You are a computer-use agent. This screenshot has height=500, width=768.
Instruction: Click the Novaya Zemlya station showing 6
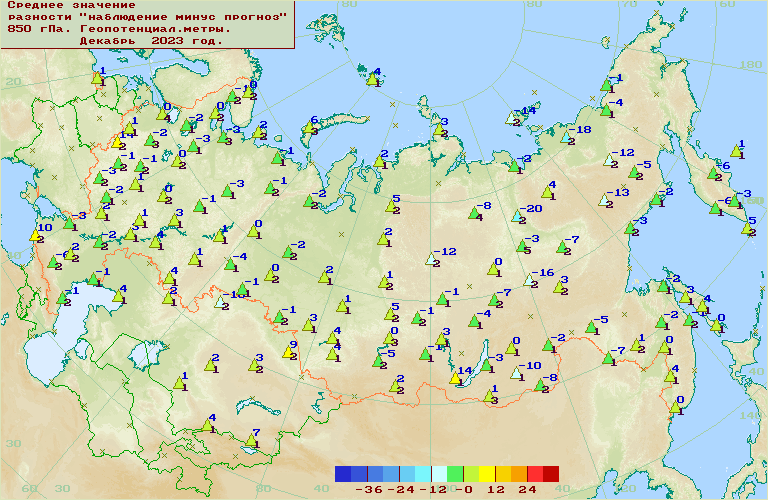click(309, 127)
